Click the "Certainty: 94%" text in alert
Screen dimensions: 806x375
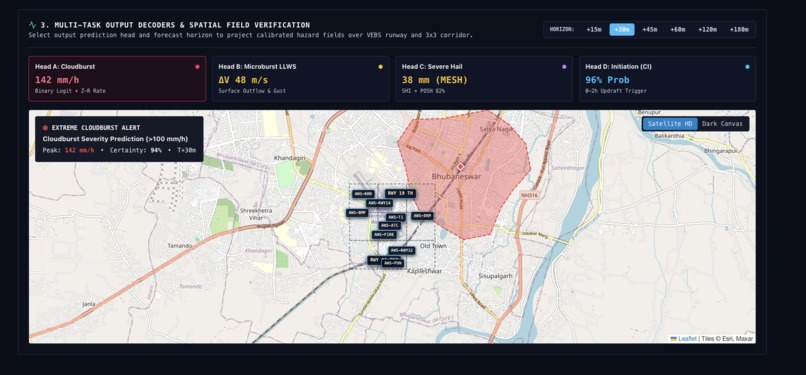click(136, 150)
